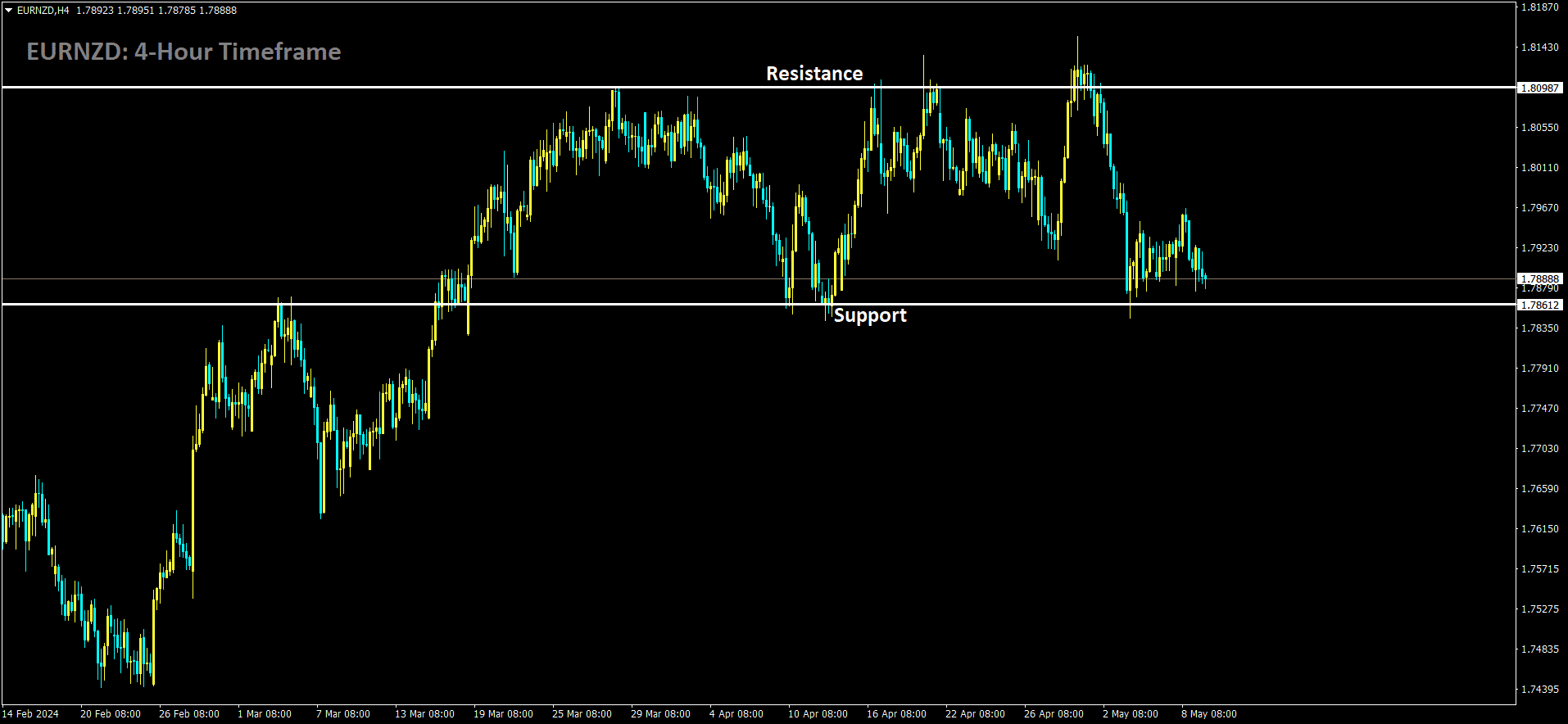Click price scale value 1.74395
Viewport: 1568px width, 724px height.
pyautogui.click(x=1540, y=689)
